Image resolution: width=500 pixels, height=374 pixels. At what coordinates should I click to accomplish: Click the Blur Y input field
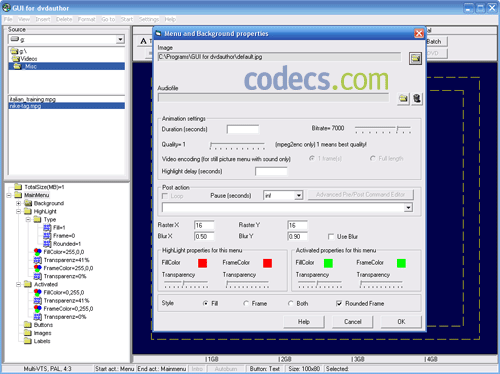coord(297,236)
